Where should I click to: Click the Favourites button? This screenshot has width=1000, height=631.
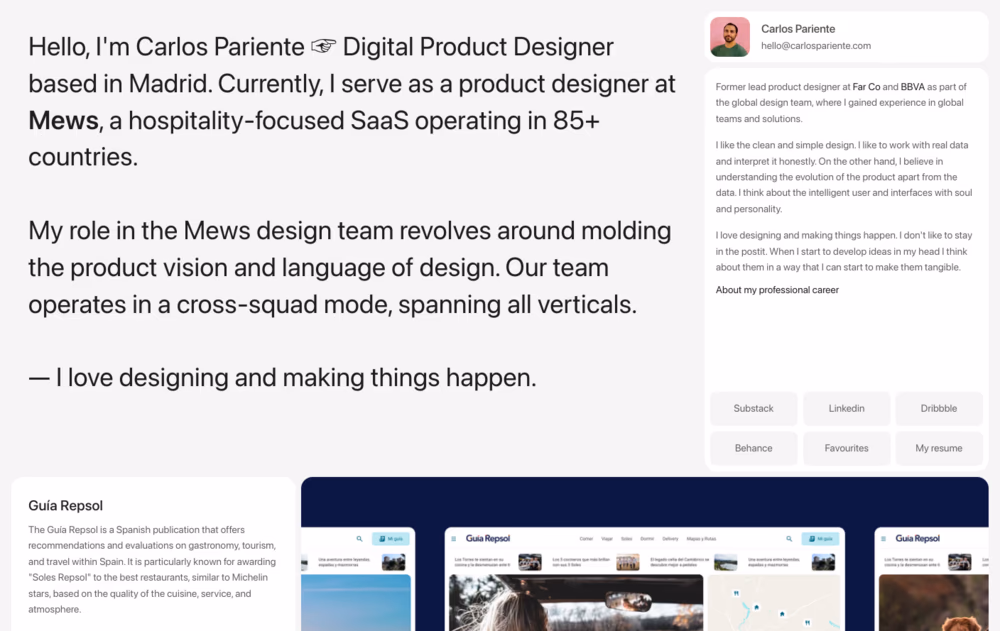[x=846, y=448]
